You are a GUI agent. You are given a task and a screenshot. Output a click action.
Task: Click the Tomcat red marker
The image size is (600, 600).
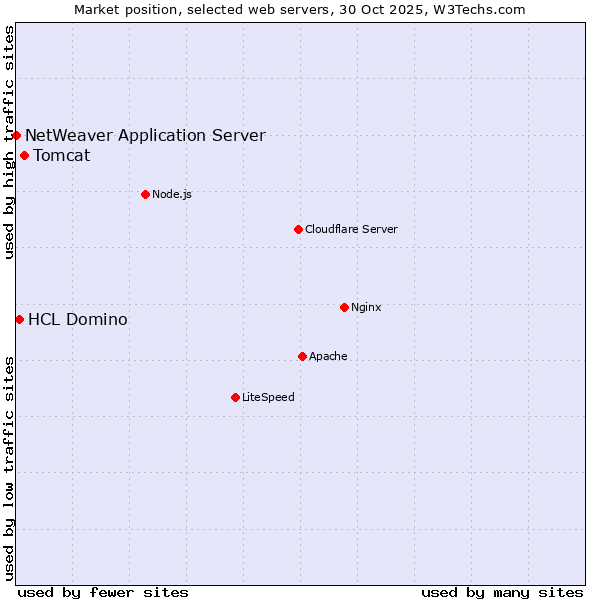(x=24, y=155)
